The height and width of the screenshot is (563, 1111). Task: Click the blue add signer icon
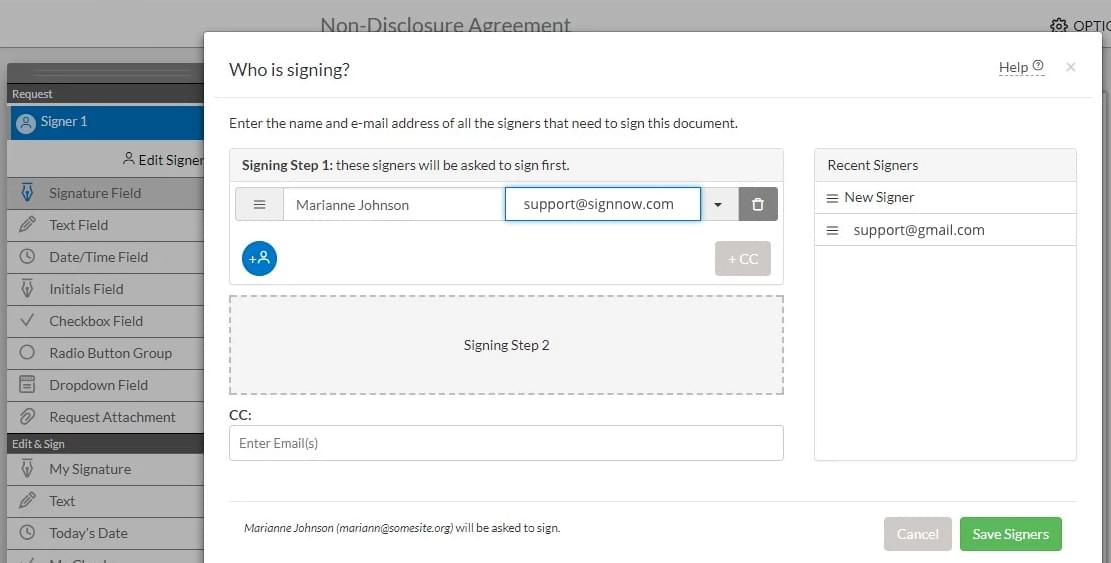(259, 258)
